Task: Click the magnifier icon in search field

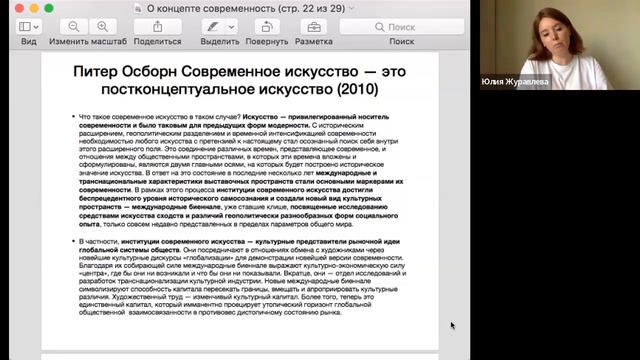Action: (380, 27)
